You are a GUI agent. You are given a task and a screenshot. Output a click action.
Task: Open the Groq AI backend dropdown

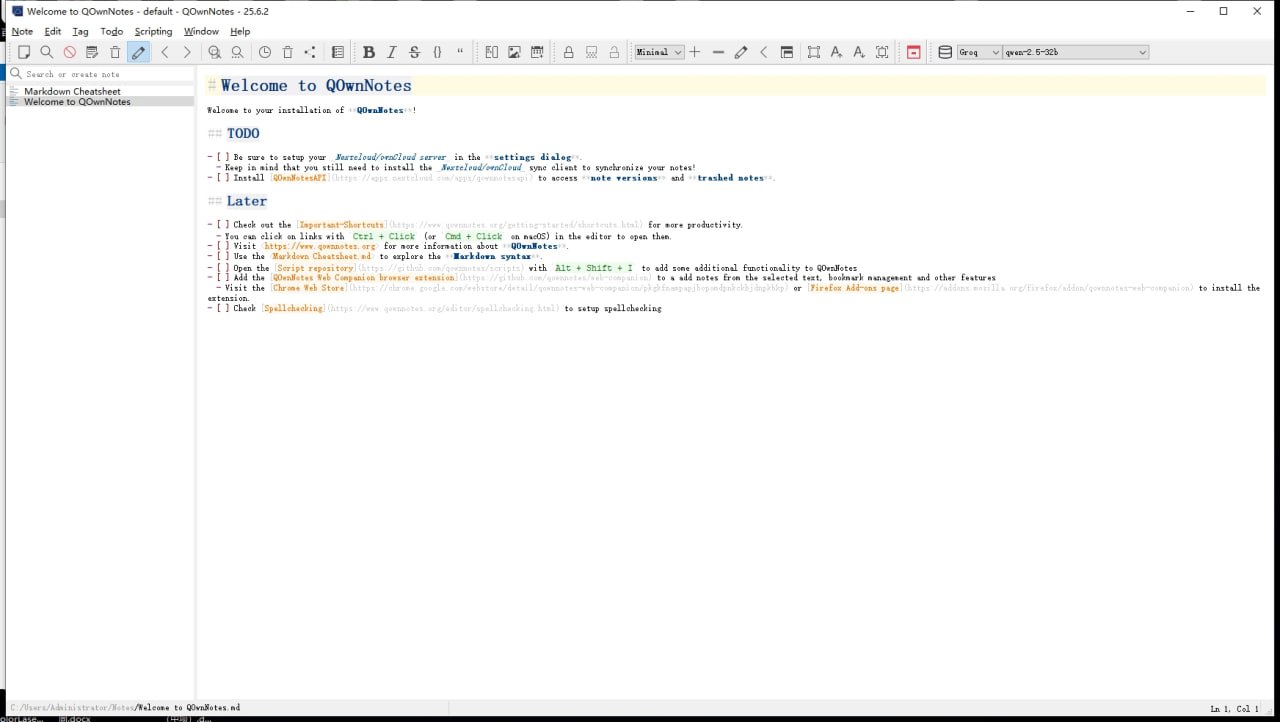click(x=979, y=52)
